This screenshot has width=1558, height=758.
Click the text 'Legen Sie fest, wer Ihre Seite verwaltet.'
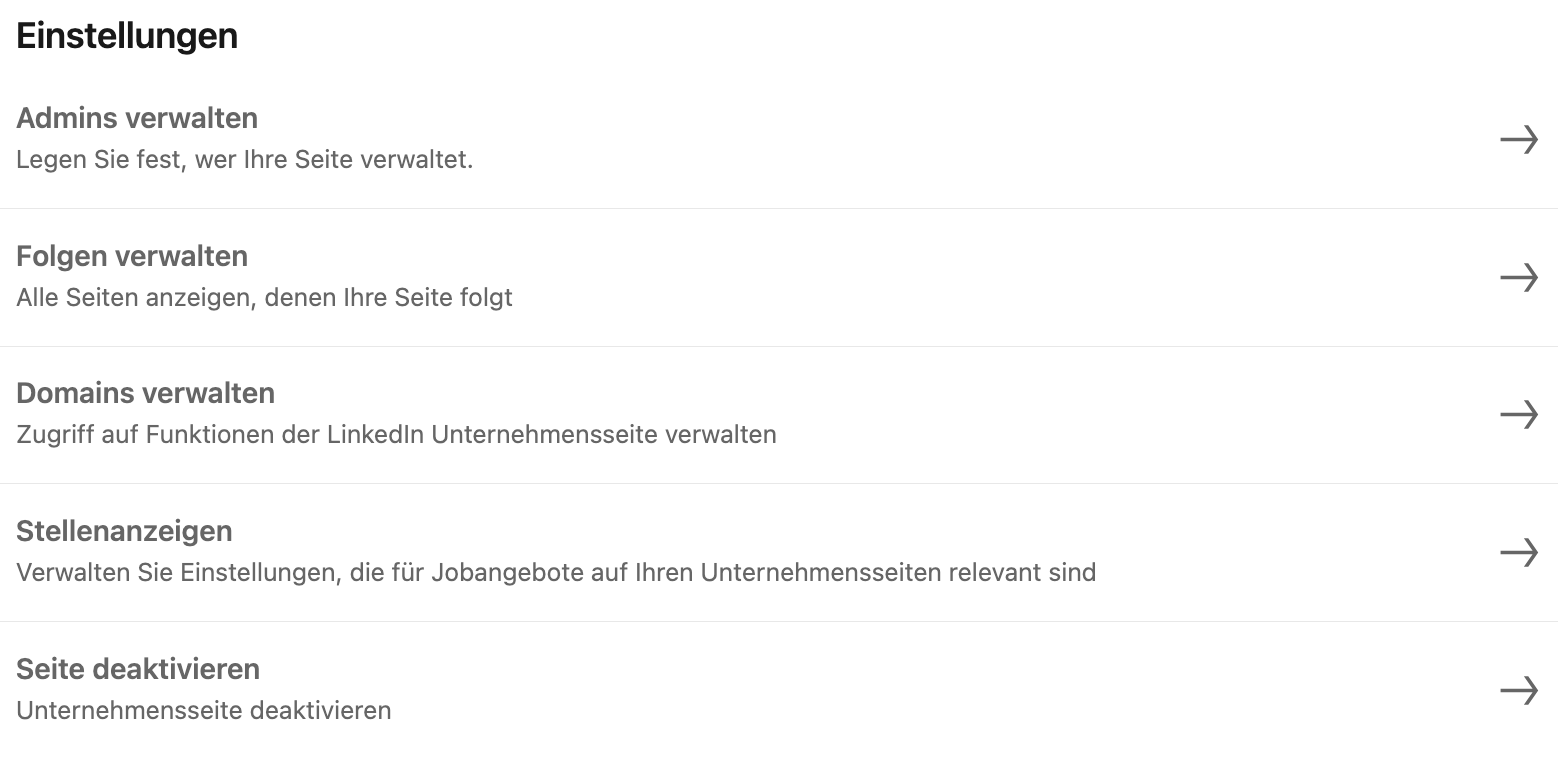coord(244,160)
